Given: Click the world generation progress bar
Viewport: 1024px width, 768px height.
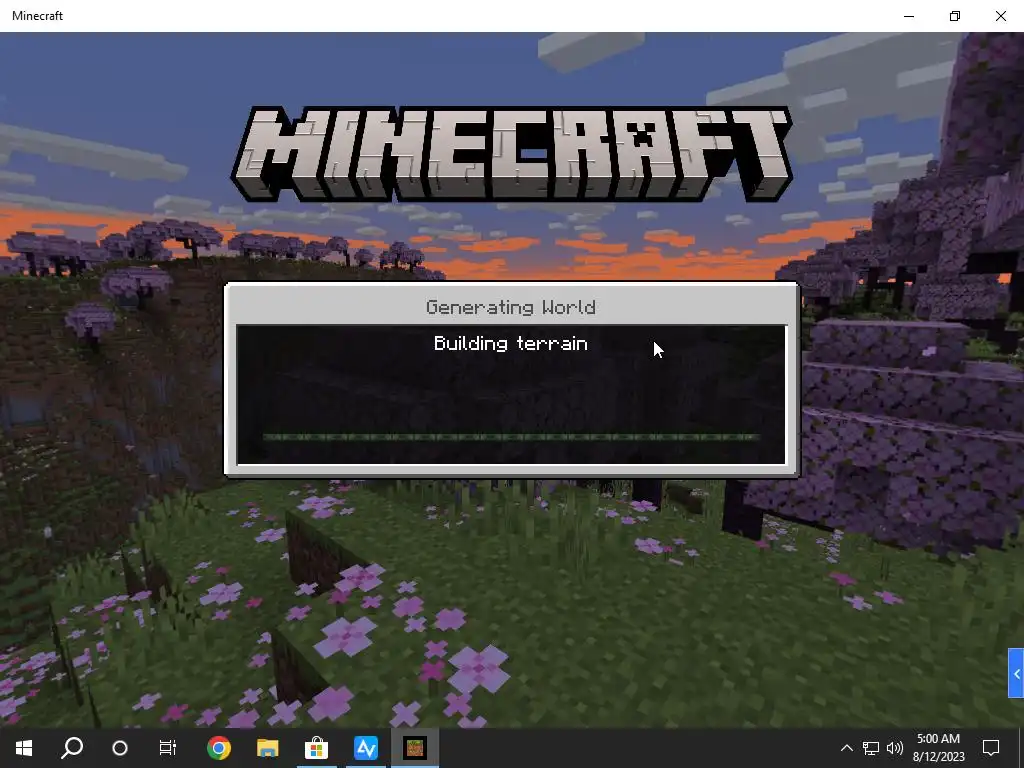Looking at the screenshot, I should 511,437.
